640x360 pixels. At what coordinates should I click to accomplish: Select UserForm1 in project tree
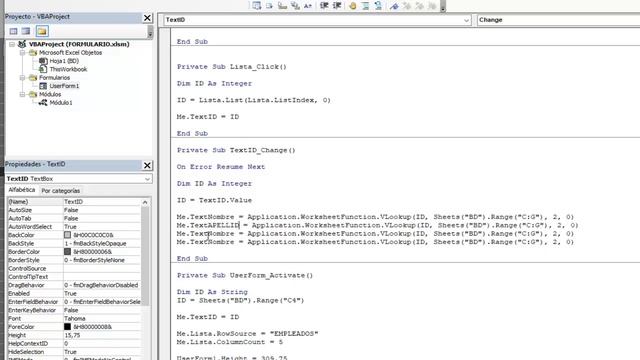click(x=64, y=86)
